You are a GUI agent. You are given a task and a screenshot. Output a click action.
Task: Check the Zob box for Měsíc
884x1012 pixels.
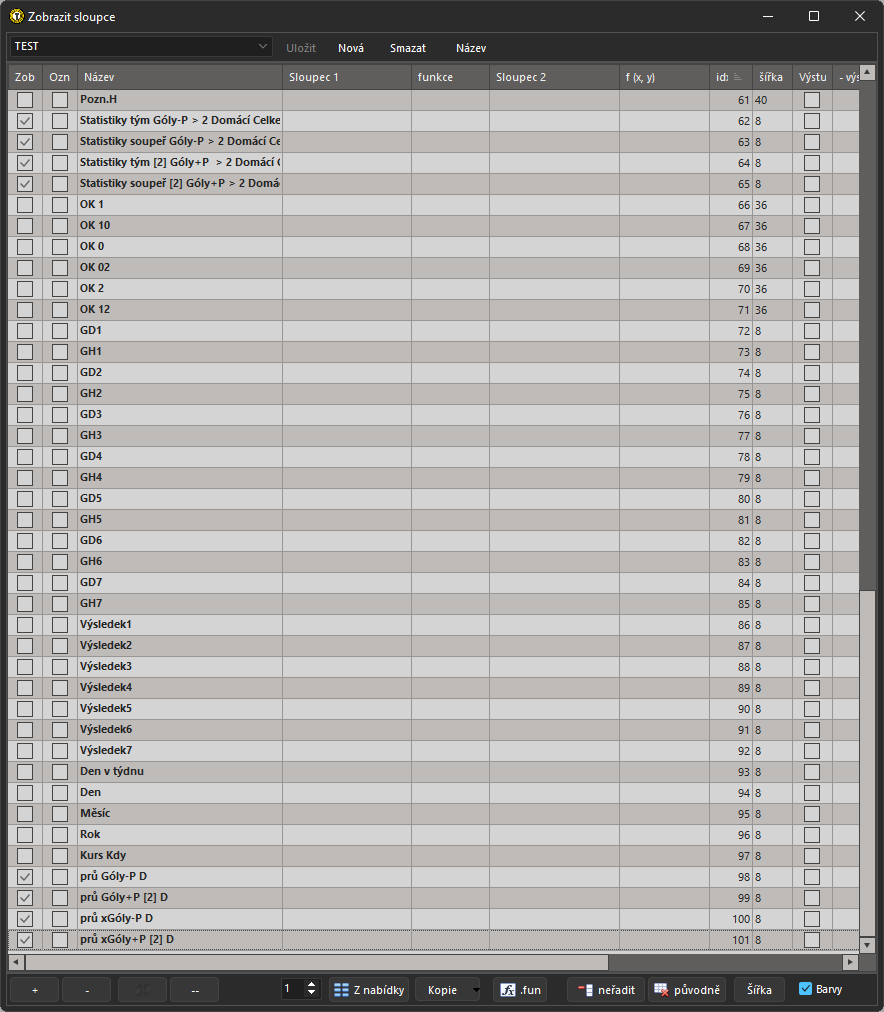[25, 814]
